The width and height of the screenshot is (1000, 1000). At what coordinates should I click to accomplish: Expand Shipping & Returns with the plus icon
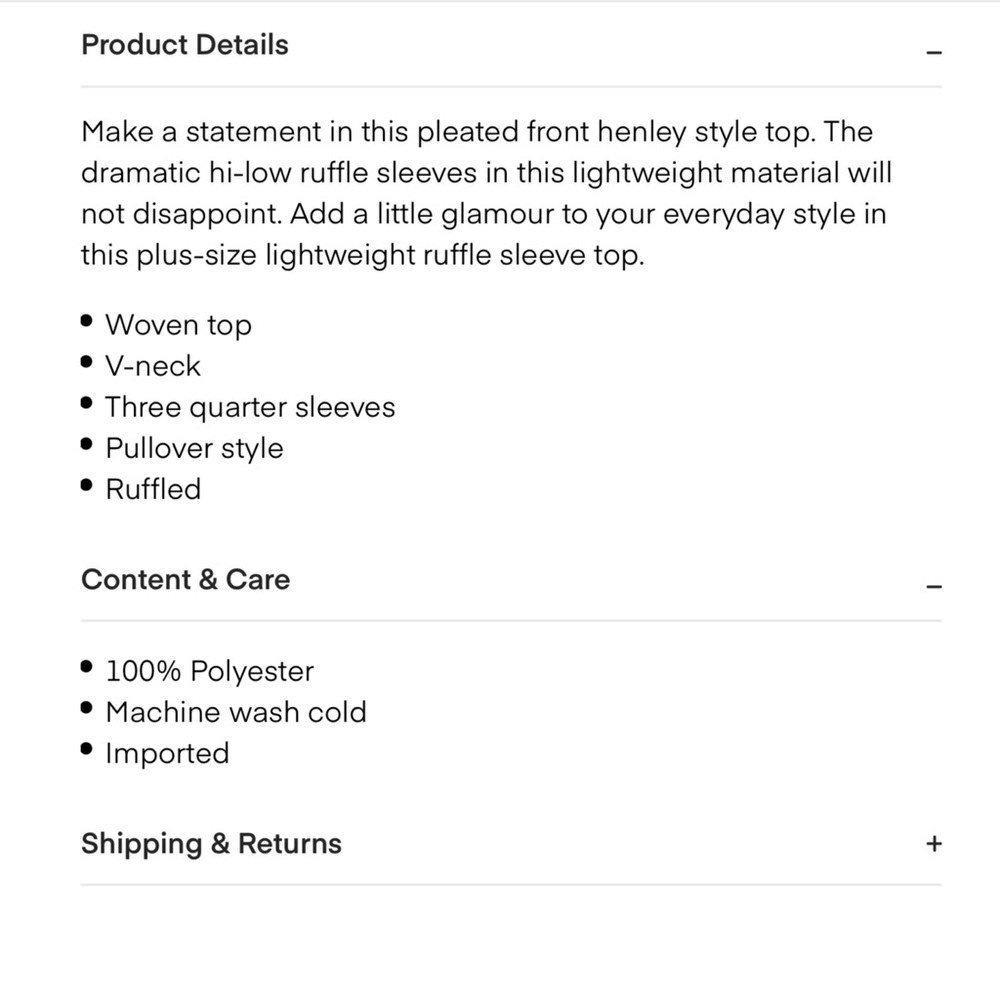[x=934, y=844]
